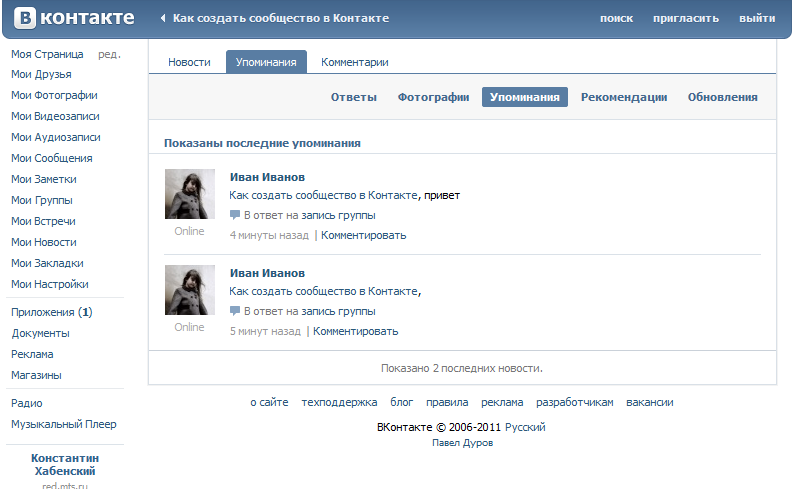Click Иван Иванов avatar in the 4 минуты назад post
The width and height of the screenshot is (799, 489).
point(190,194)
